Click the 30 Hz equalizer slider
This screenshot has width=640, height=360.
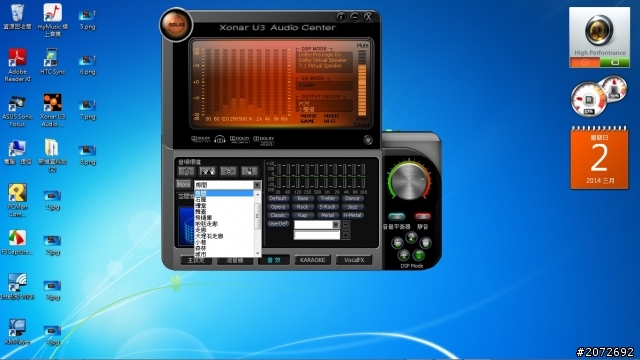(278, 176)
